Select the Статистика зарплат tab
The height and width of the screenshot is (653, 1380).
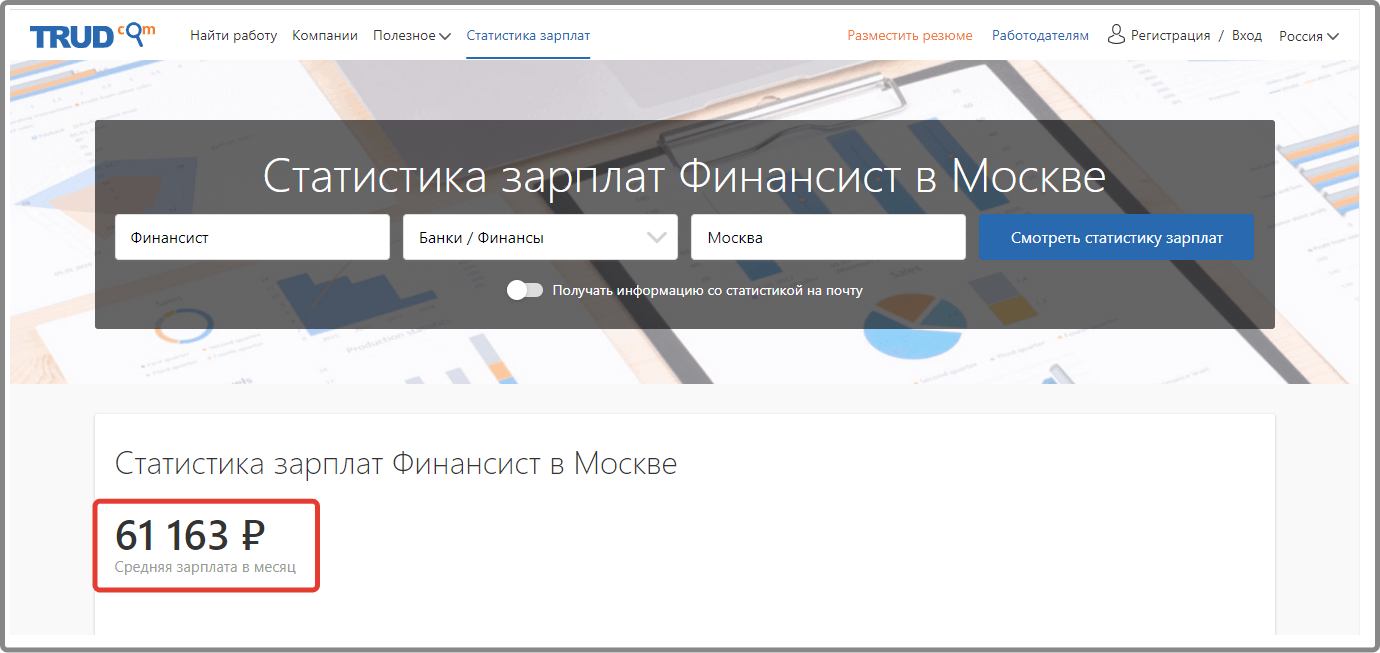[x=528, y=35]
